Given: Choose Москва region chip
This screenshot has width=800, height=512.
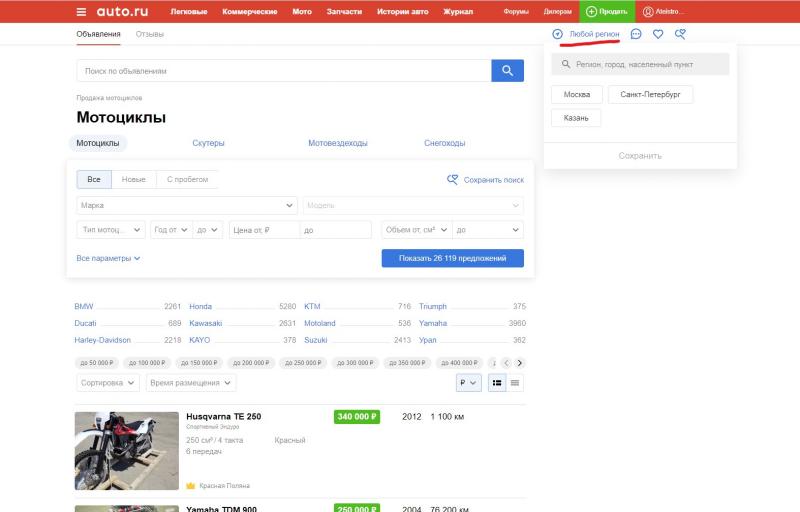Looking at the screenshot, I should pyautogui.click(x=577, y=94).
